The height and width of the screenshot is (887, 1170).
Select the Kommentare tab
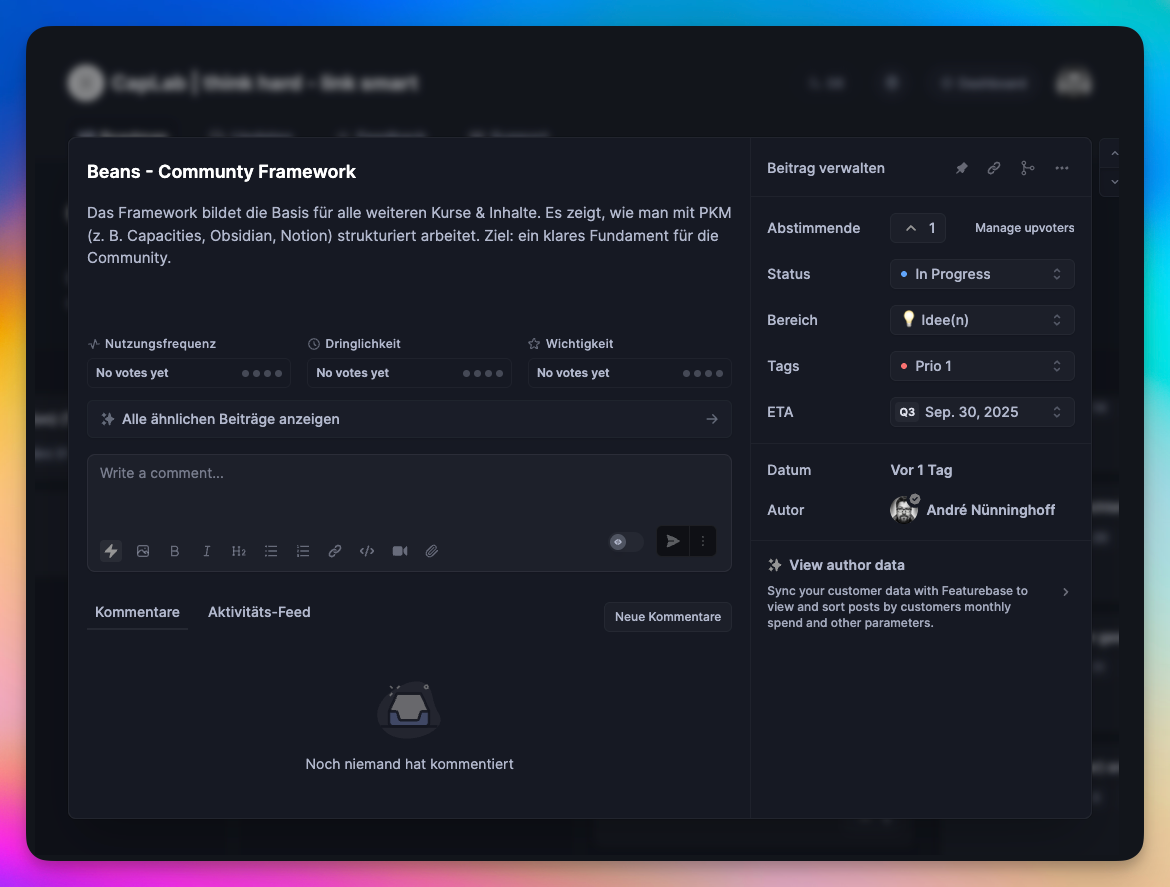pyautogui.click(x=137, y=612)
